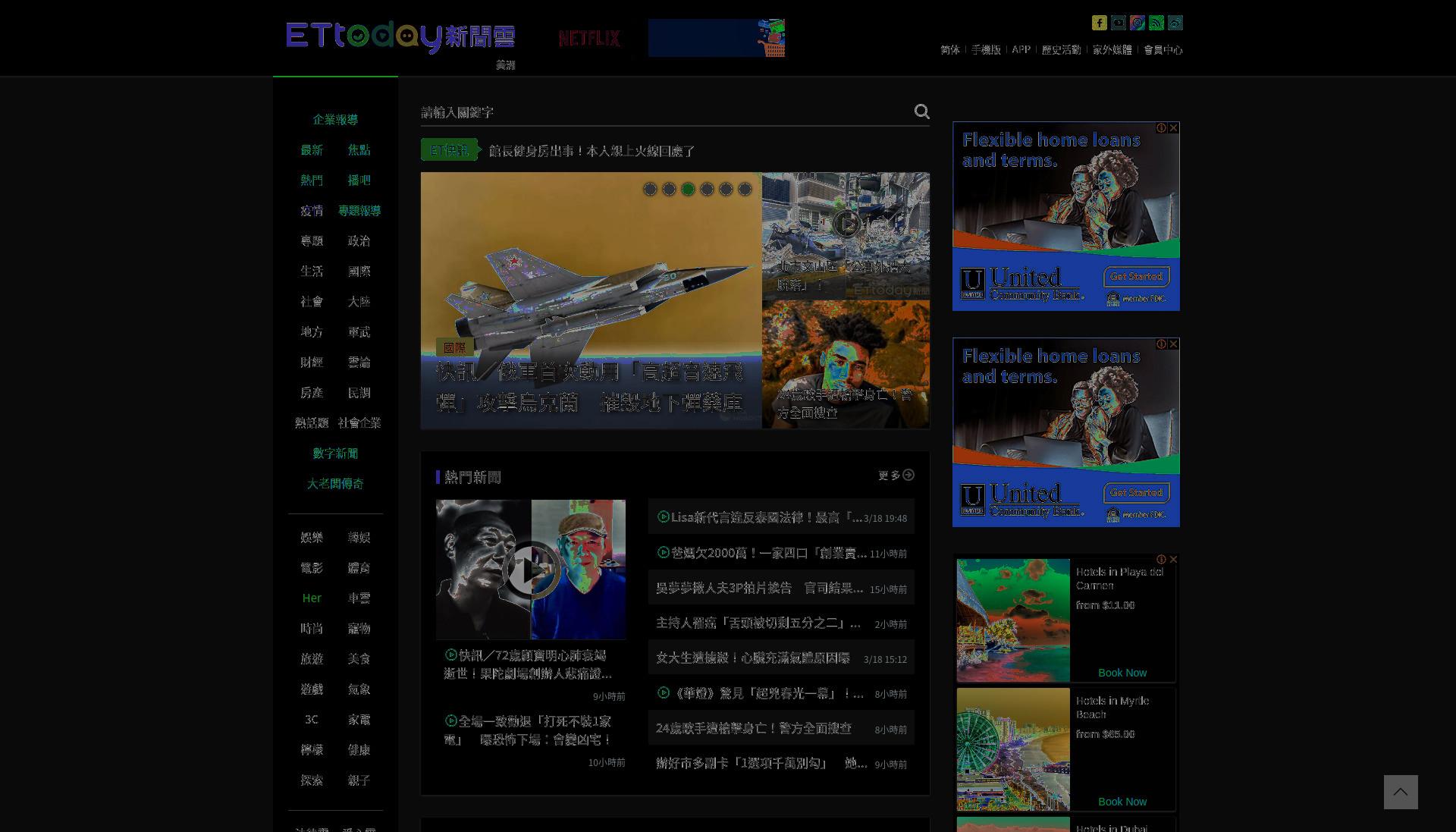Switch to 简体 language
Image resolution: width=1456 pixels, height=832 pixels.
tap(949, 50)
